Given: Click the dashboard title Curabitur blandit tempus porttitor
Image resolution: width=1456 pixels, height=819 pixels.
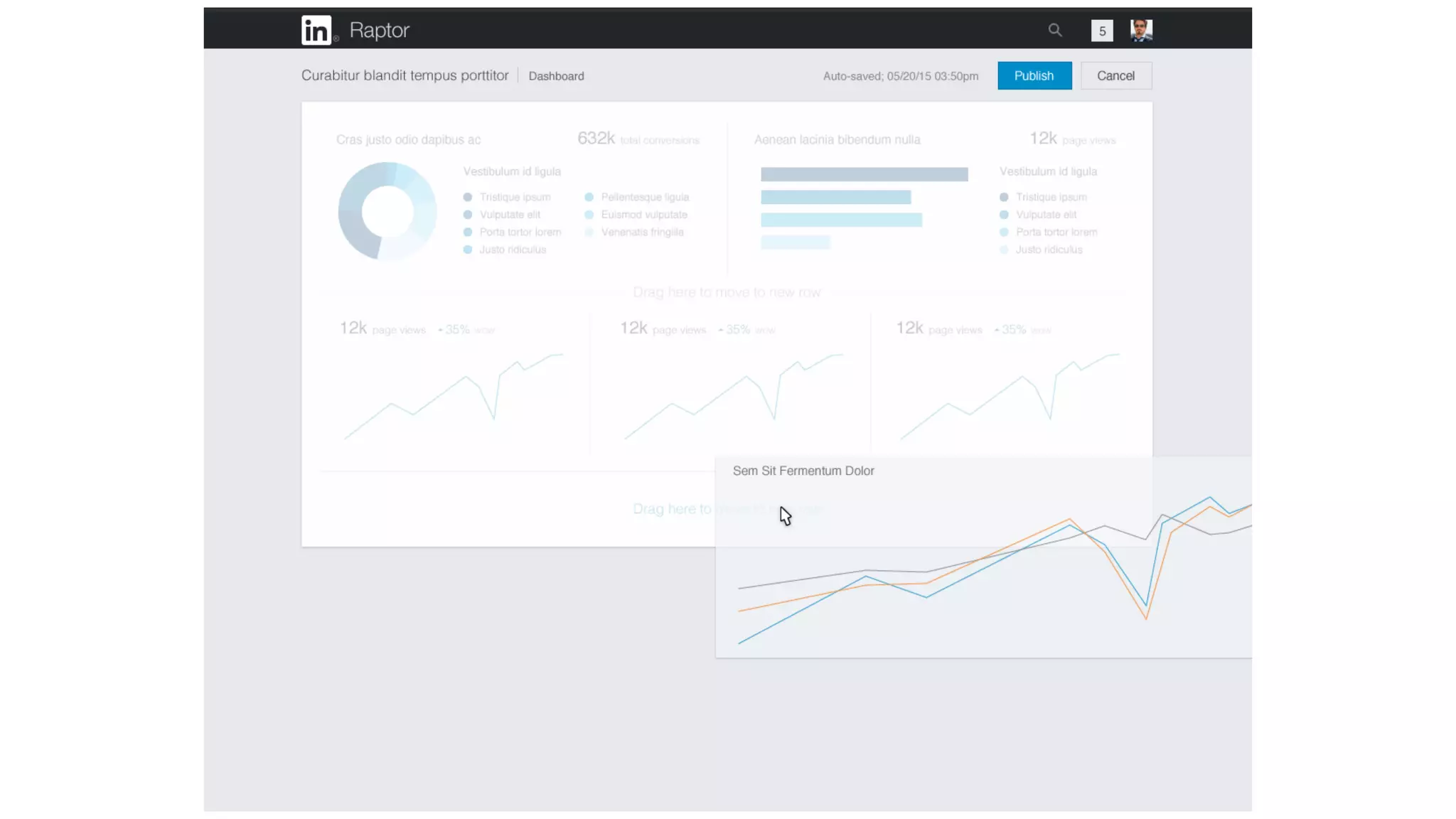Looking at the screenshot, I should click(405, 75).
